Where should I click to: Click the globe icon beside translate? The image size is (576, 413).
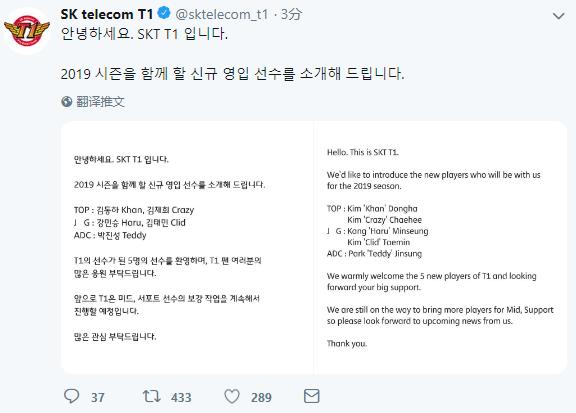[x=66, y=101]
